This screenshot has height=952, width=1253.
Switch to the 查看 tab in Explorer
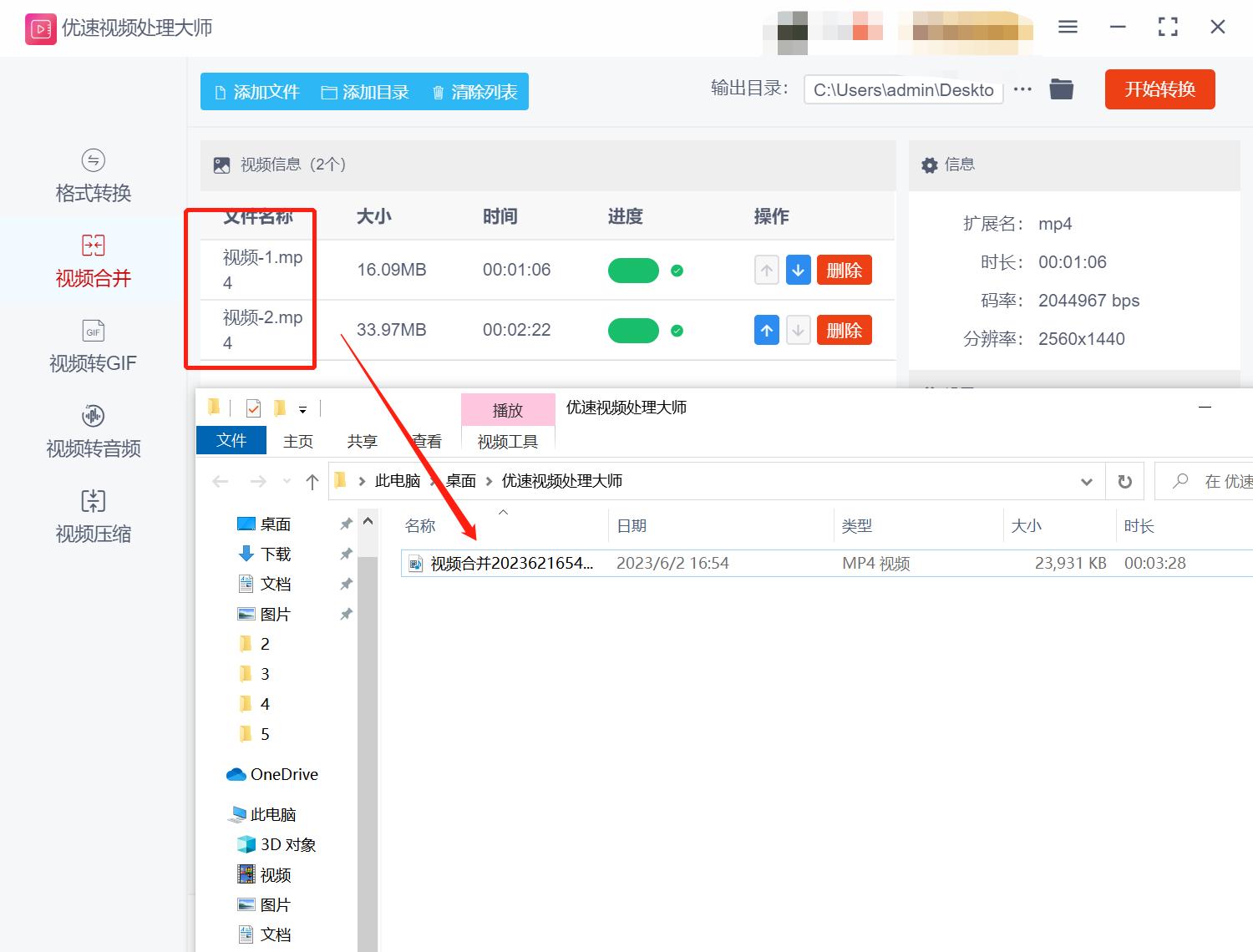tap(426, 441)
